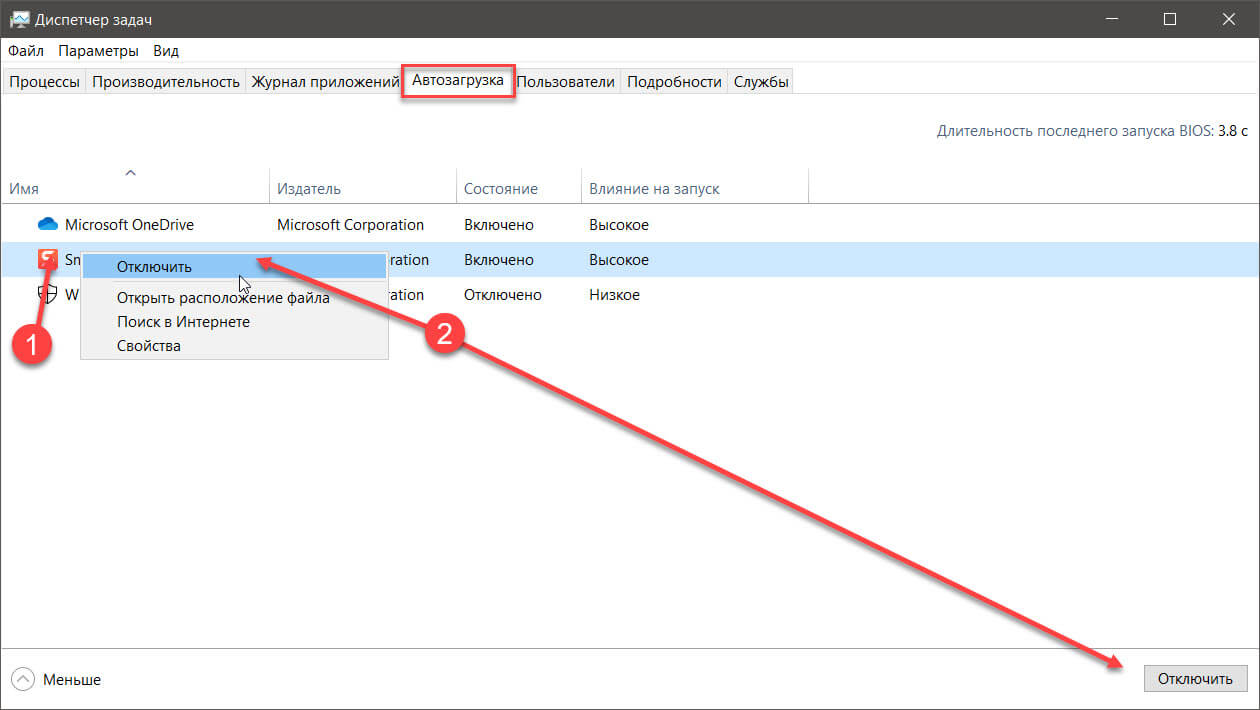Switch to the Процессы tab
The height and width of the screenshot is (710, 1260).
44,82
